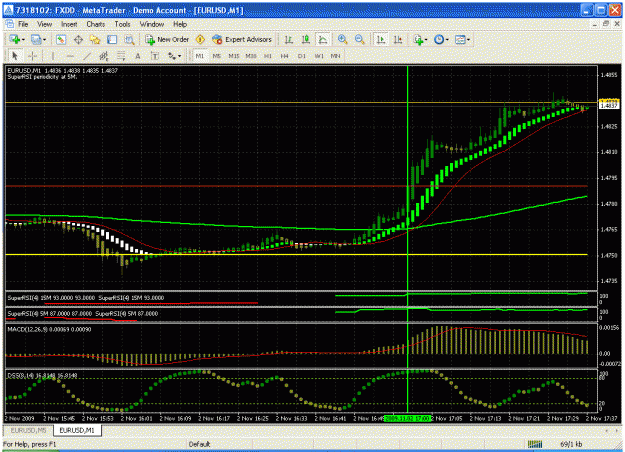Open the File menu
The height and width of the screenshot is (452, 625).
pyautogui.click(x=23, y=24)
